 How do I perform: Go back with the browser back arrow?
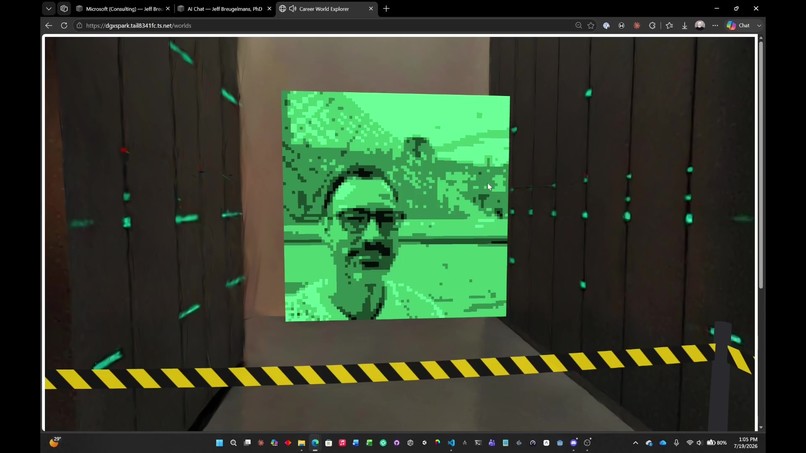[x=49, y=25]
